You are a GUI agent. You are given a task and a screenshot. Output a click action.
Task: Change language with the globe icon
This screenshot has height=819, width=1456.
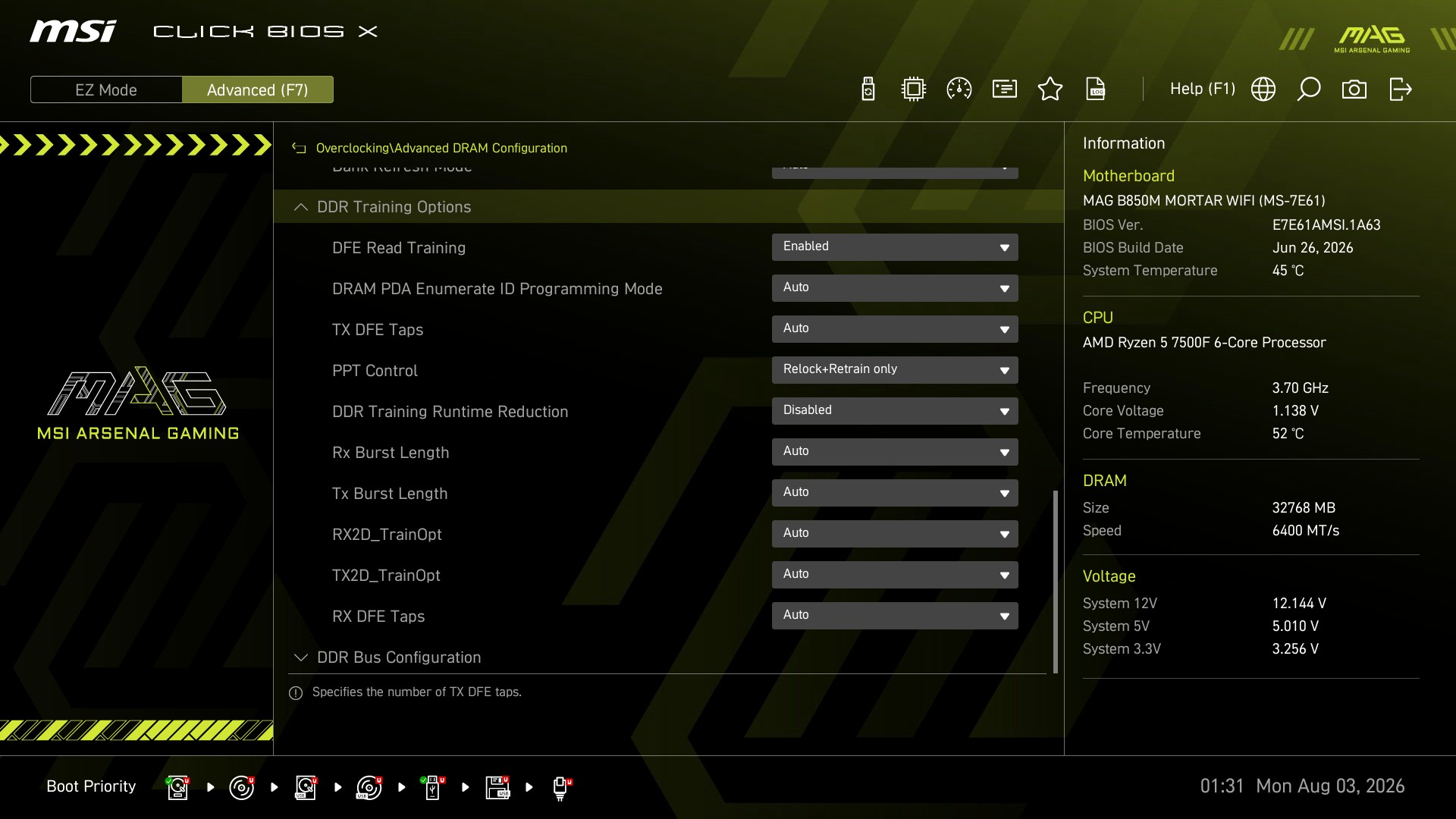point(1263,89)
